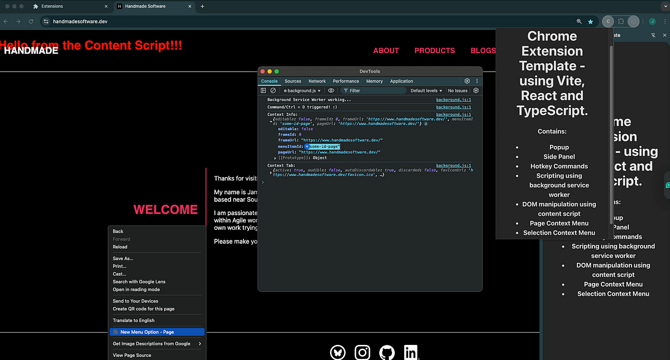
Task: Open the DevTools settings gear
Action: point(467,81)
